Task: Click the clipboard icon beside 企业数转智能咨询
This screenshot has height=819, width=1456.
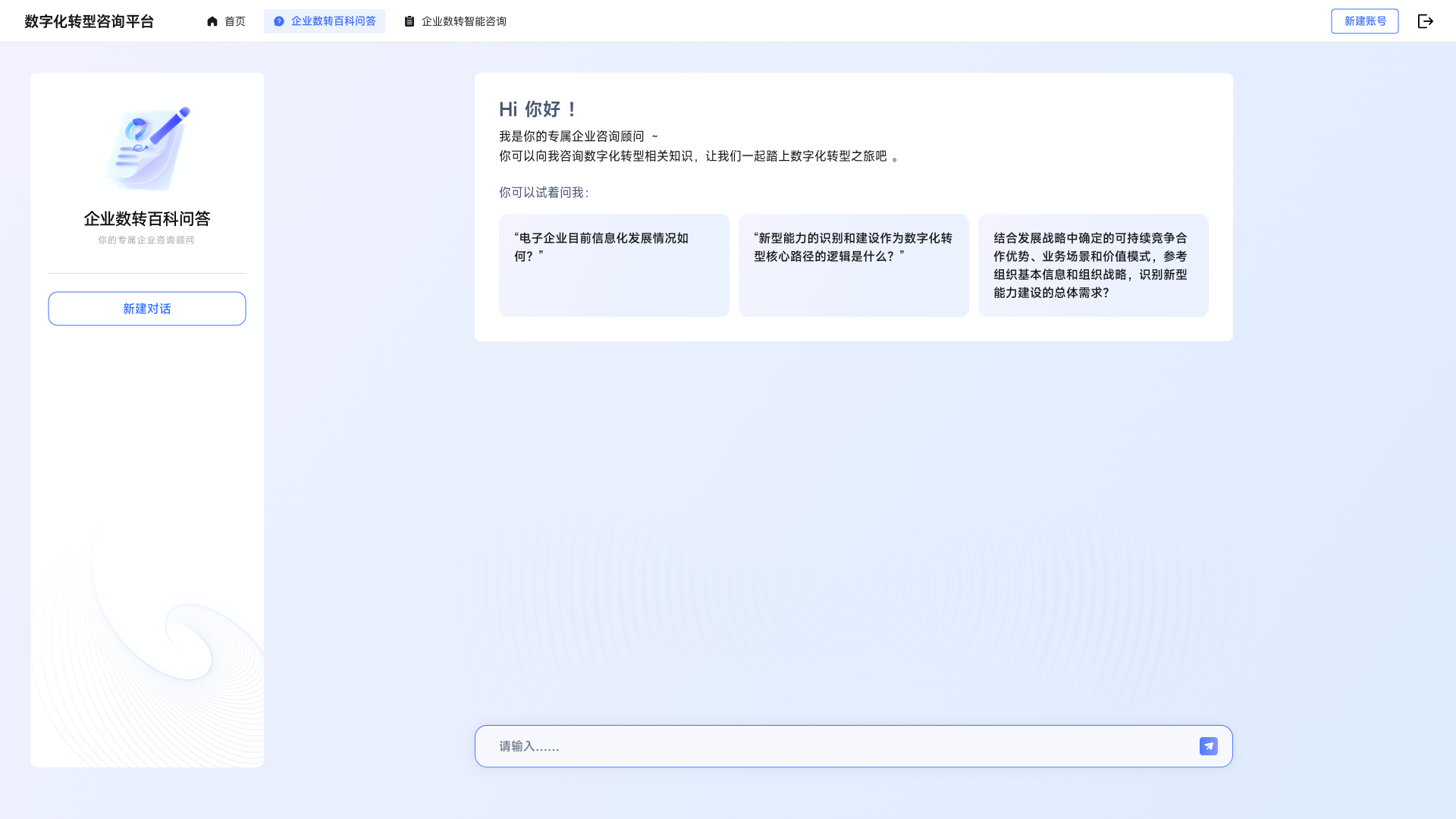Action: (x=409, y=21)
